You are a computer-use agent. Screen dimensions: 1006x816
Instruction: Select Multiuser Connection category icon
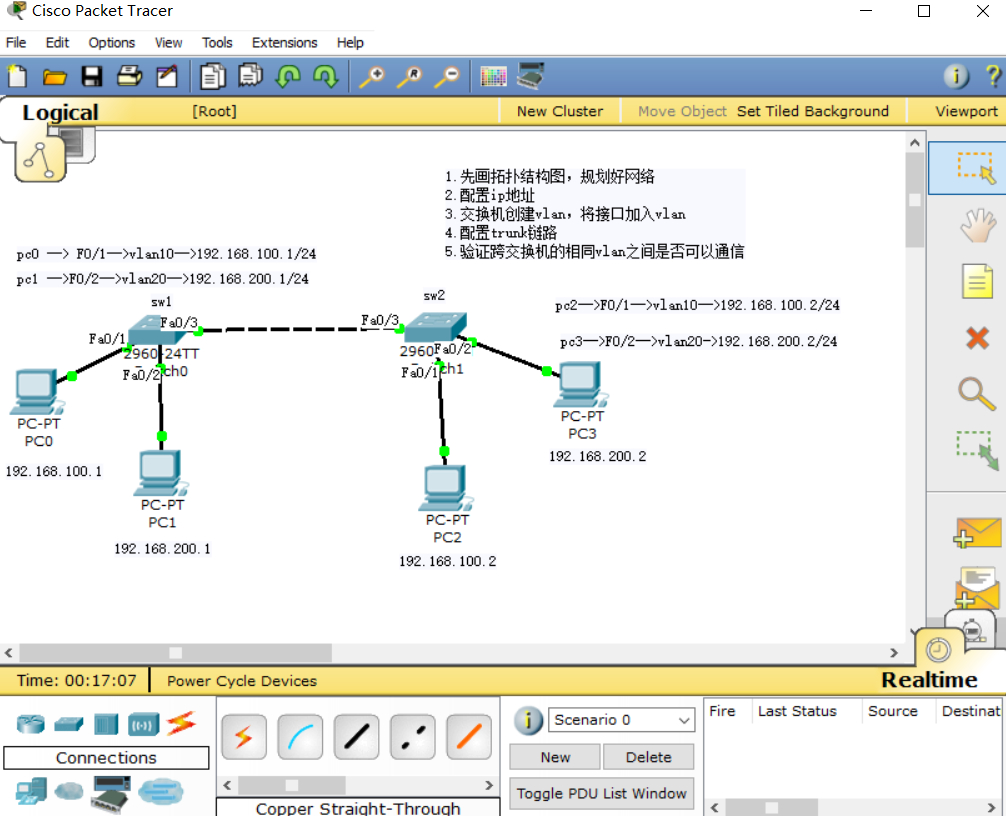[x=160, y=791]
